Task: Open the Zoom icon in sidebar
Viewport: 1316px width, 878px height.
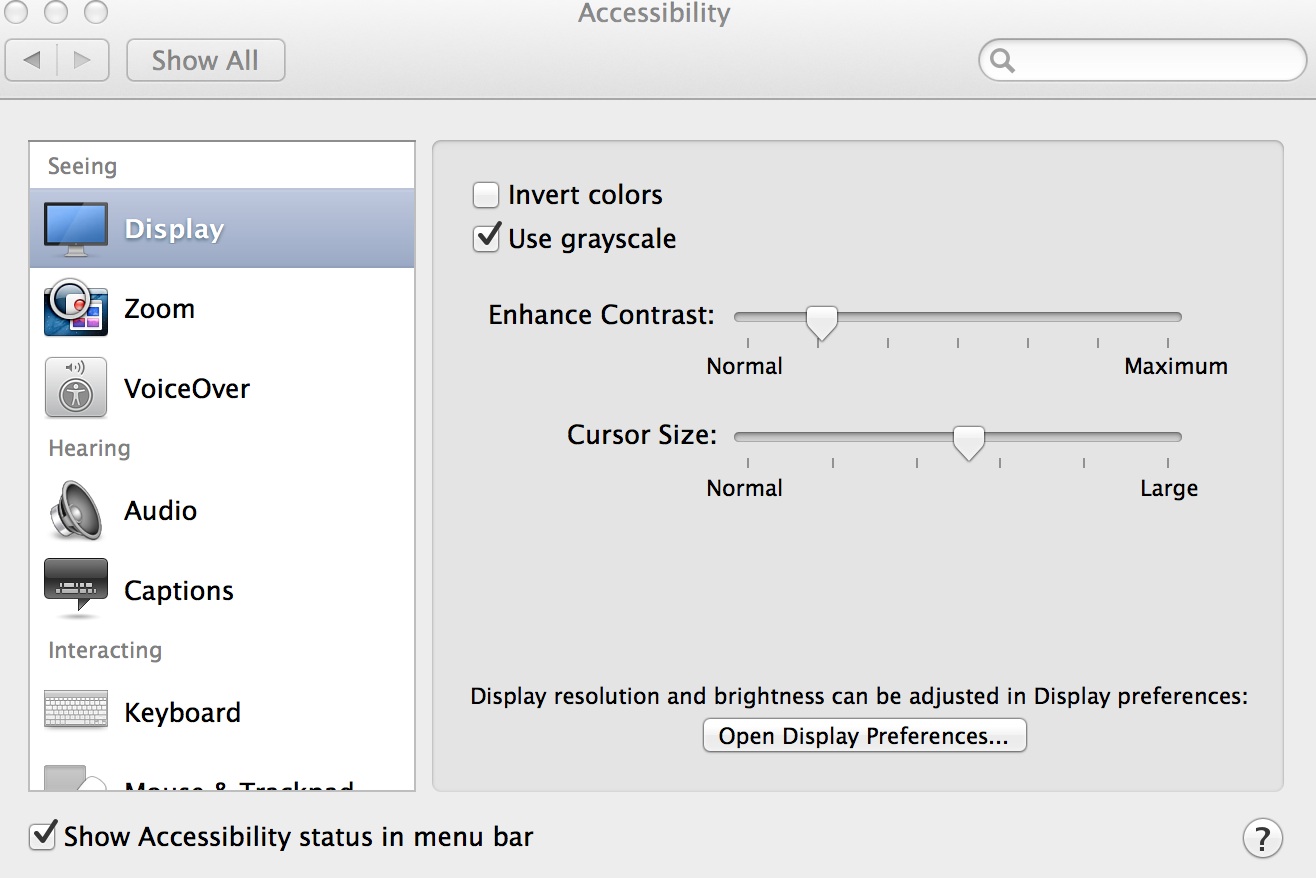Action: [76, 309]
